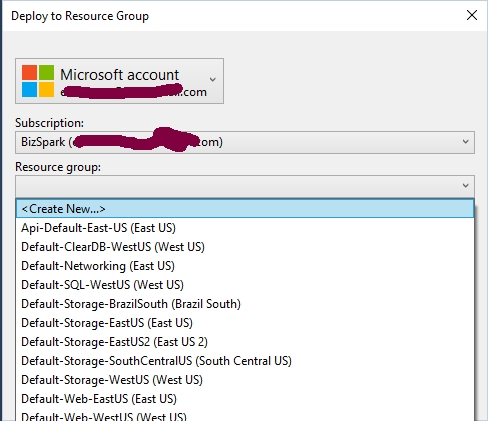Viewport: 488px width, 421px height.
Task: Click the Microsoft account button text
Action: (120, 75)
